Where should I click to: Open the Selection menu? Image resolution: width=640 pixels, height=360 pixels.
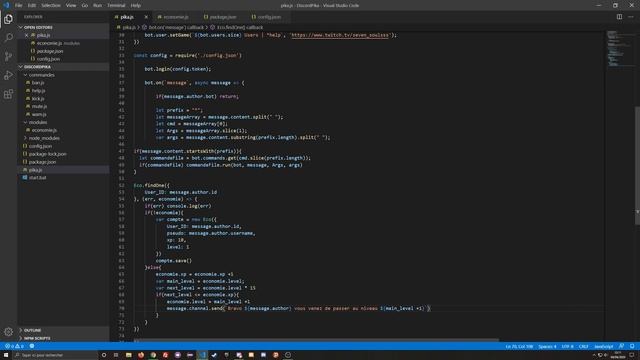tap(51, 5)
